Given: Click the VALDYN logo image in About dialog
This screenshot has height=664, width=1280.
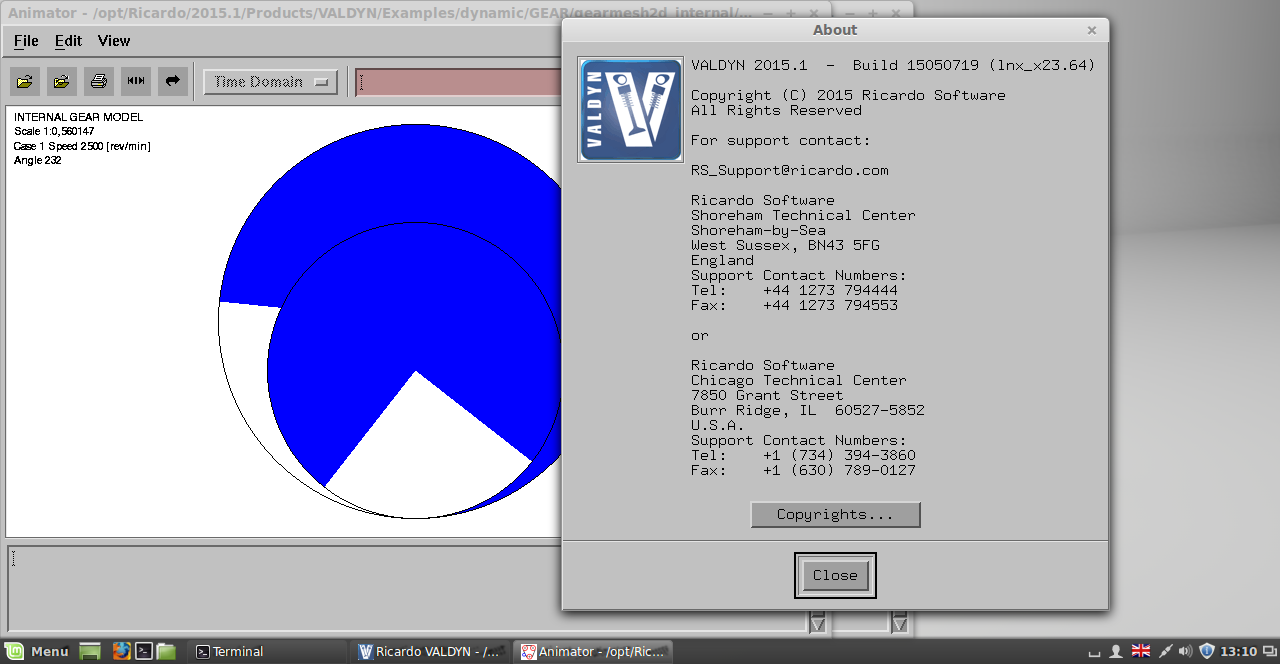Looking at the screenshot, I should pyautogui.click(x=630, y=109).
